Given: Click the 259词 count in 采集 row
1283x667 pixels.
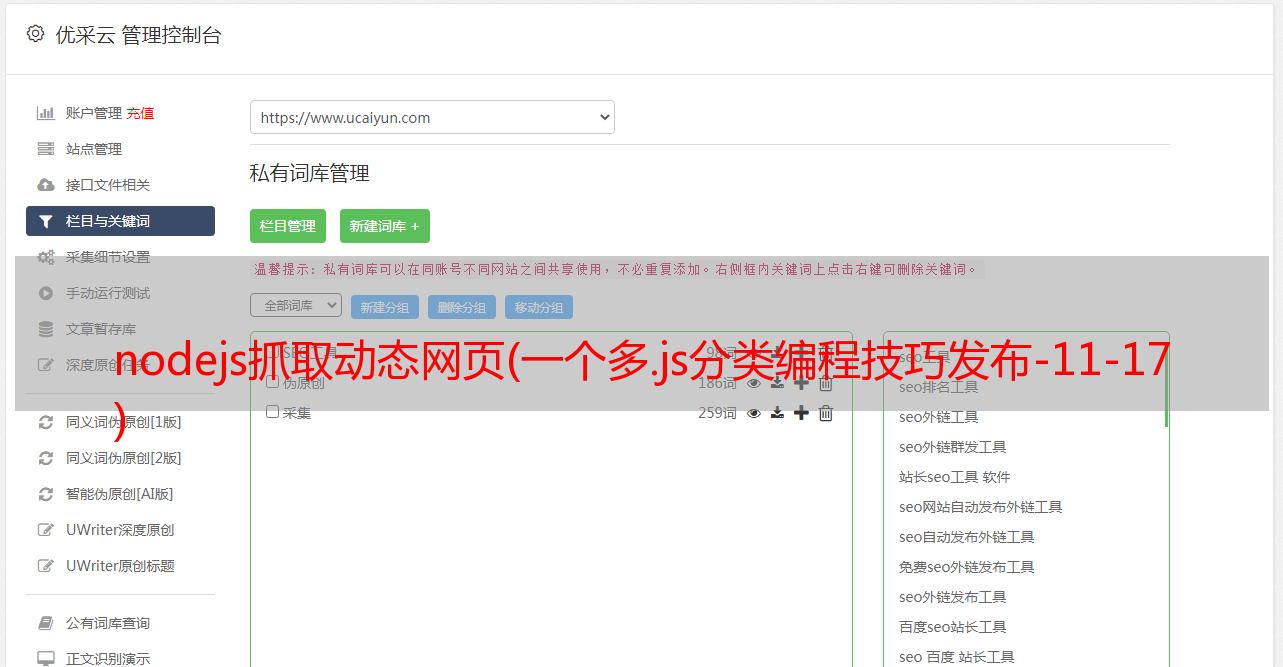Looking at the screenshot, I should click(717, 413).
